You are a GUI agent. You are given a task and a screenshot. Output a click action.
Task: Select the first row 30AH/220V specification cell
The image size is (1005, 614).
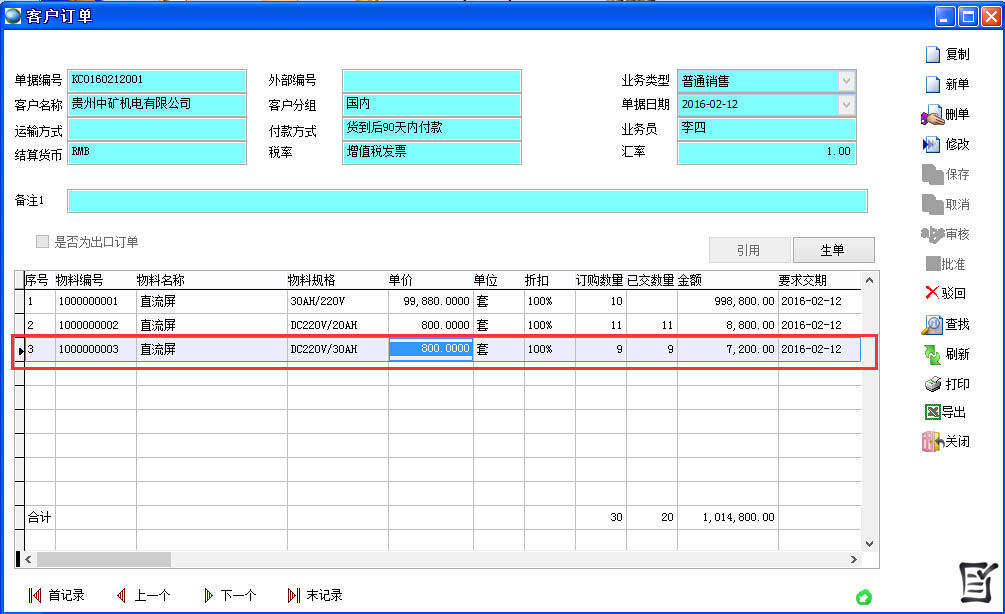click(x=336, y=301)
